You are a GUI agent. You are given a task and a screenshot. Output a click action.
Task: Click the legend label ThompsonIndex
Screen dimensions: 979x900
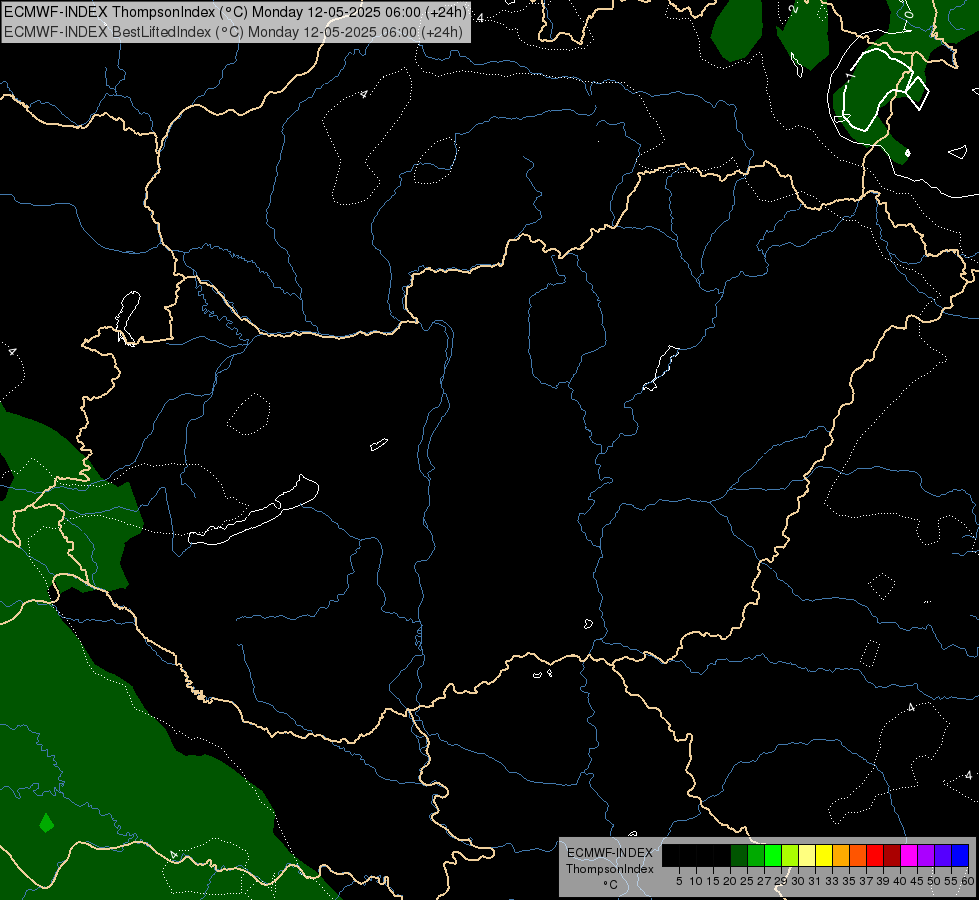tap(610, 869)
